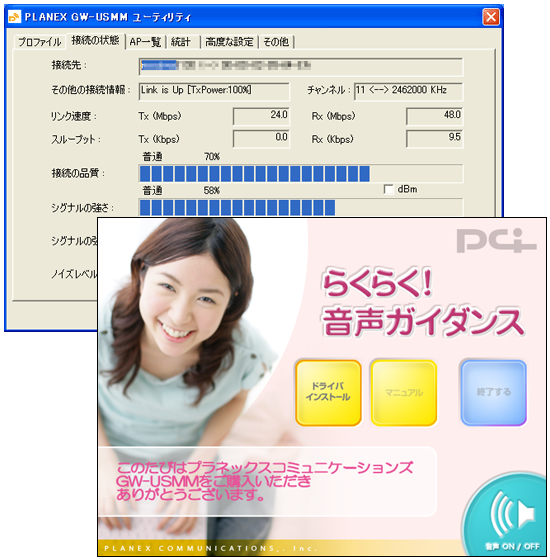Click the Tx (Mbps) value 24.0
The image size is (550, 560).
coord(261,116)
